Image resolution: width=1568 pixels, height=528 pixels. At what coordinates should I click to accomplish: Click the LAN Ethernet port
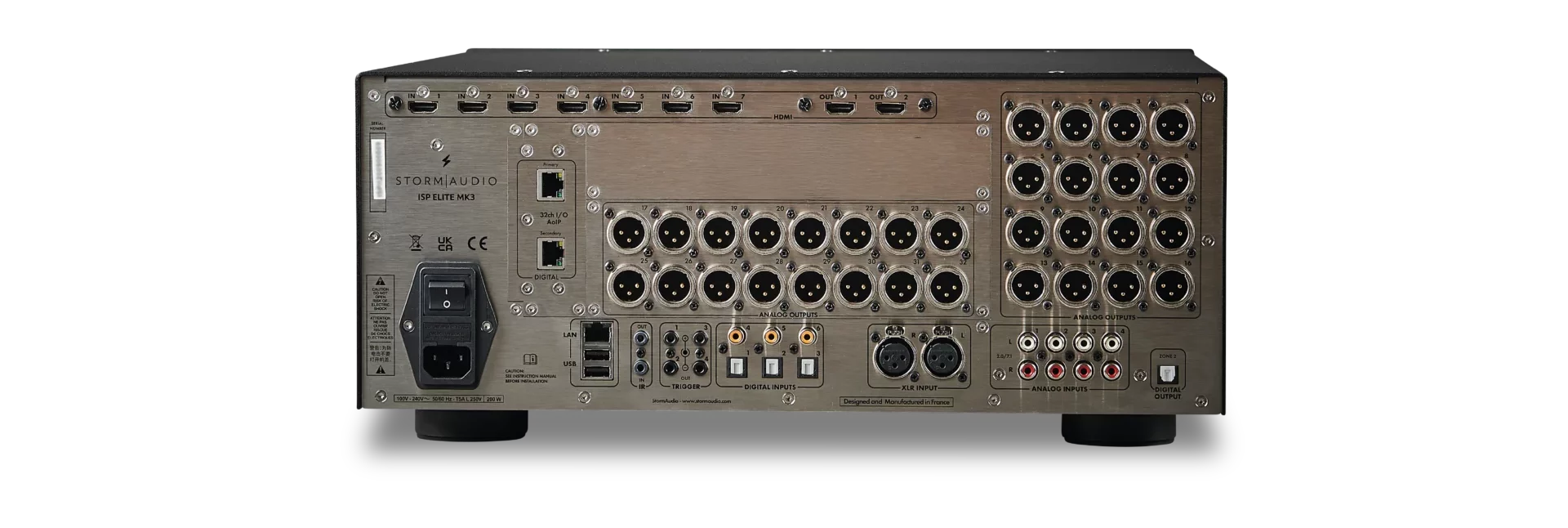(x=599, y=333)
